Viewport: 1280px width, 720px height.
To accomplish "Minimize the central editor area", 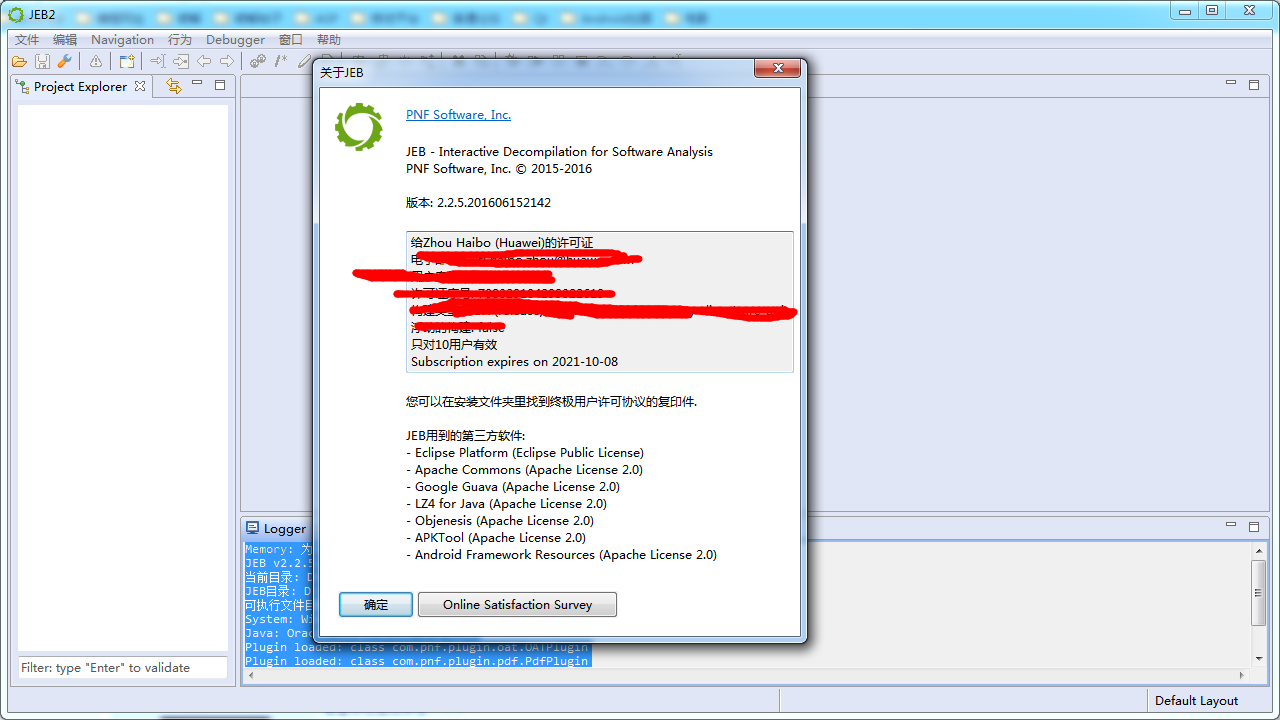I will 1231,84.
